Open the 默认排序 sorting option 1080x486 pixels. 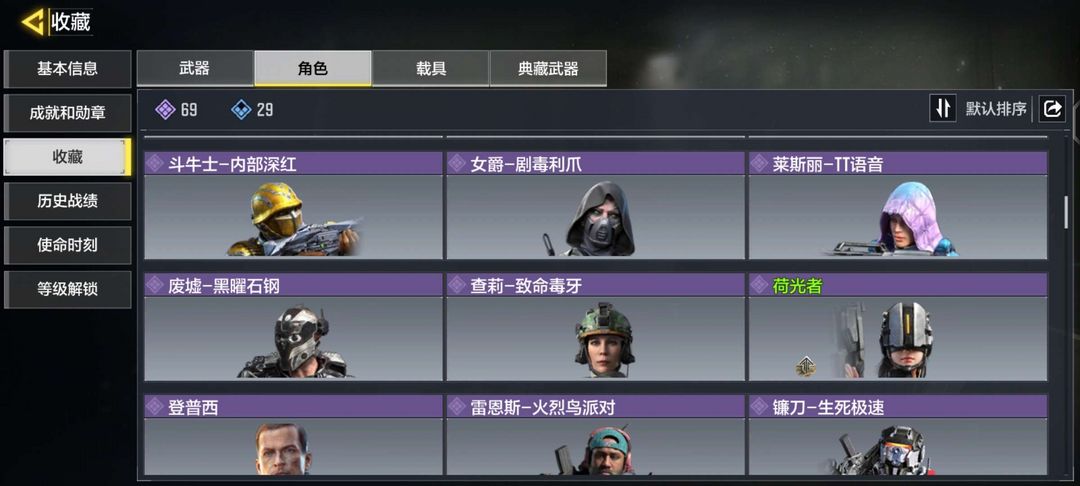pos(996,109)
